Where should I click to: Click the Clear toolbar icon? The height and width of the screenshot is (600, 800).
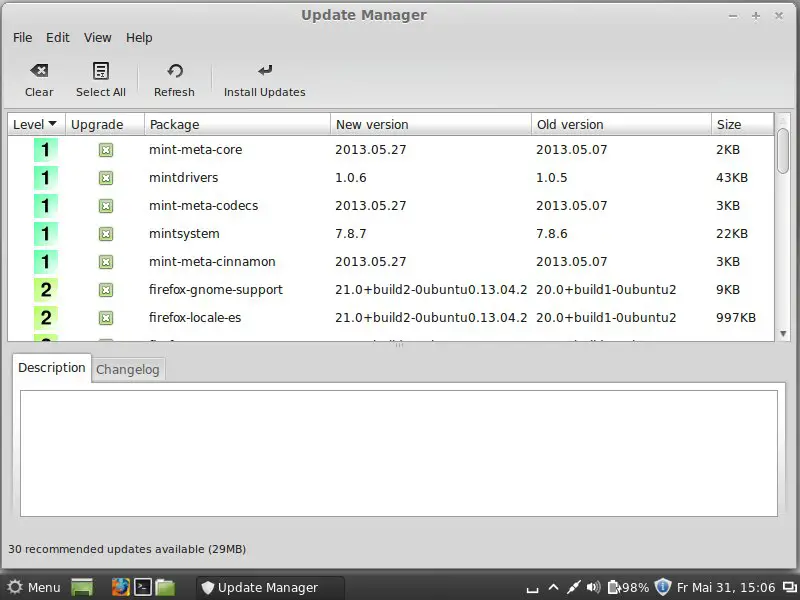coord(39,71)
